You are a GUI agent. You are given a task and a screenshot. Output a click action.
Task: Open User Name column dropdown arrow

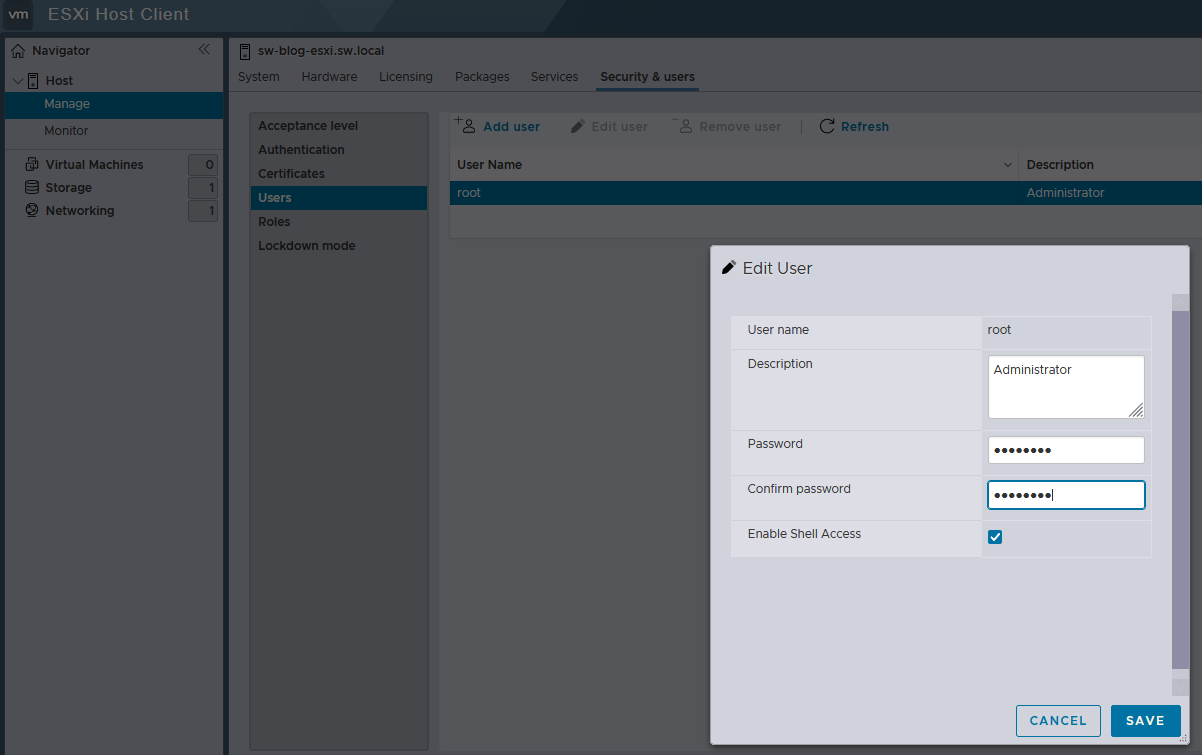click(1007, 165)
